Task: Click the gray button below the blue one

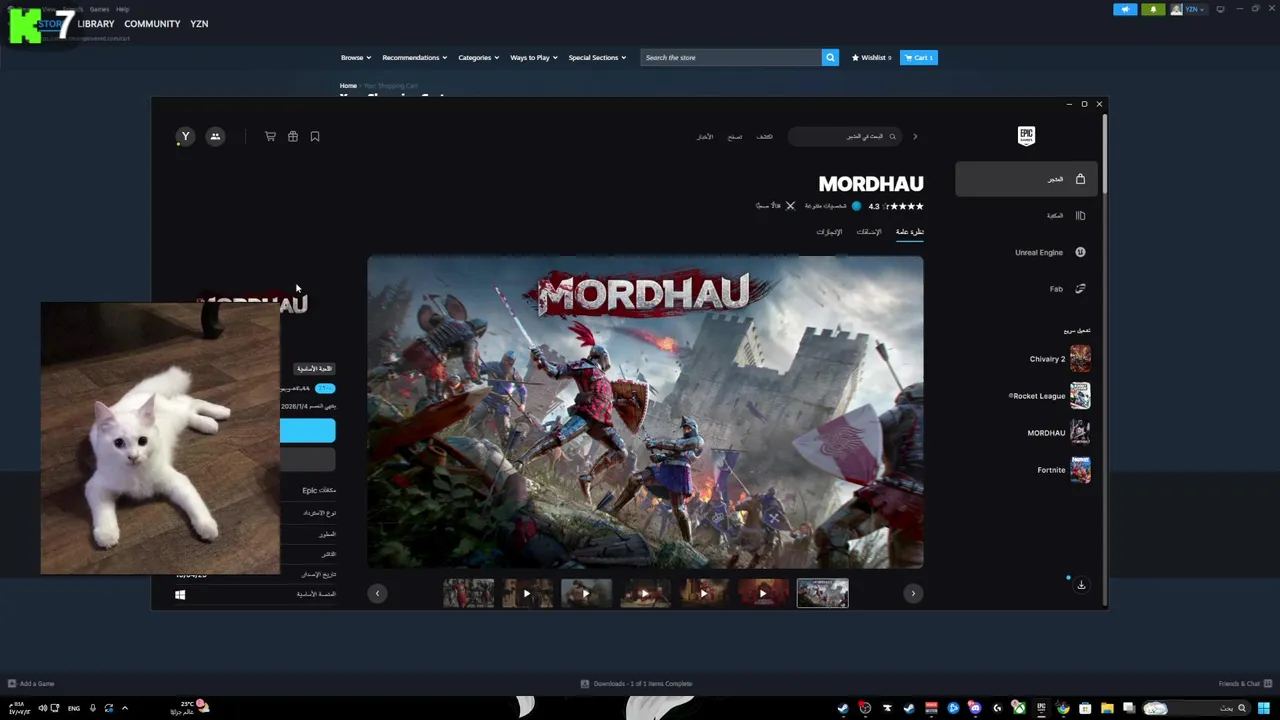Action: pyautogui.click(x=308, y=459)
